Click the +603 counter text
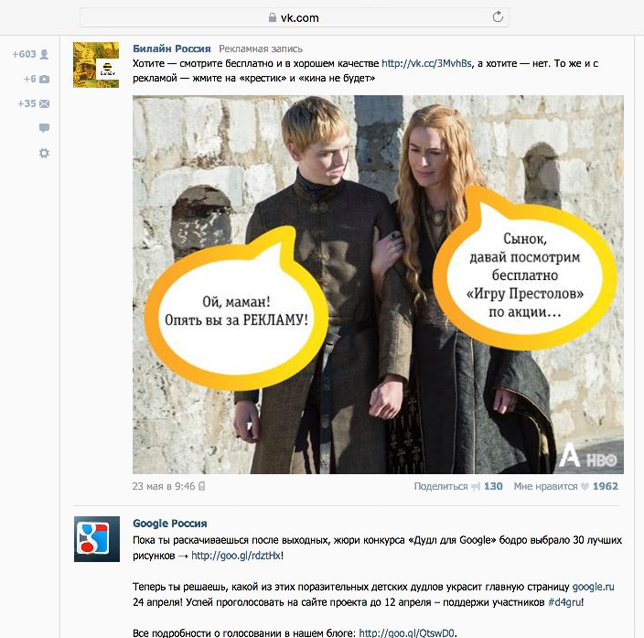This screenshot has height=638, width=644. 24,54
